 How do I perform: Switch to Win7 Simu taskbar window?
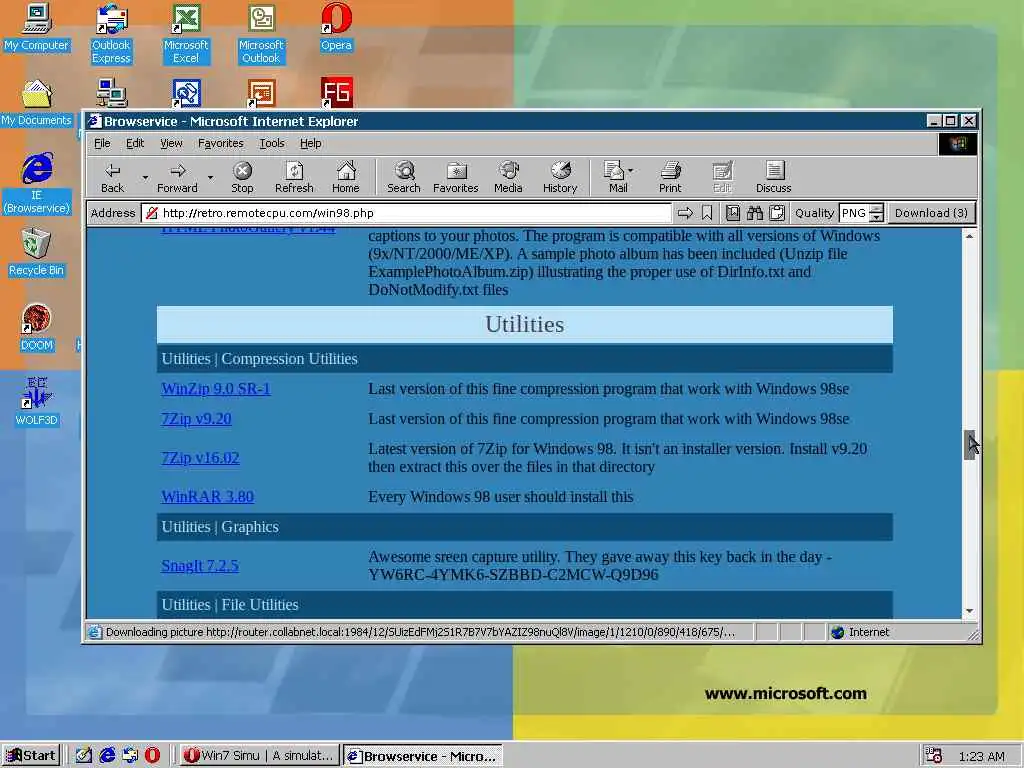click(x=259, y=756)
